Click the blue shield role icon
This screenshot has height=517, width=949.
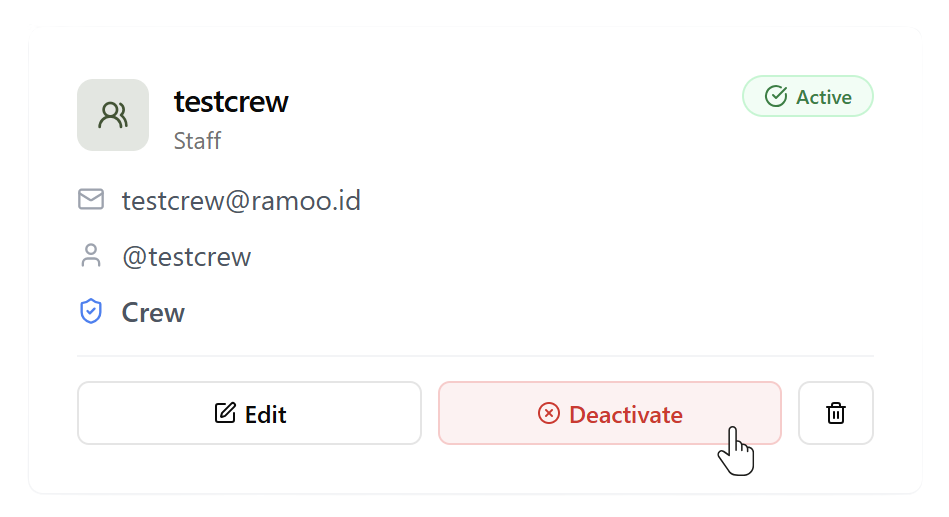pos(91,311)
